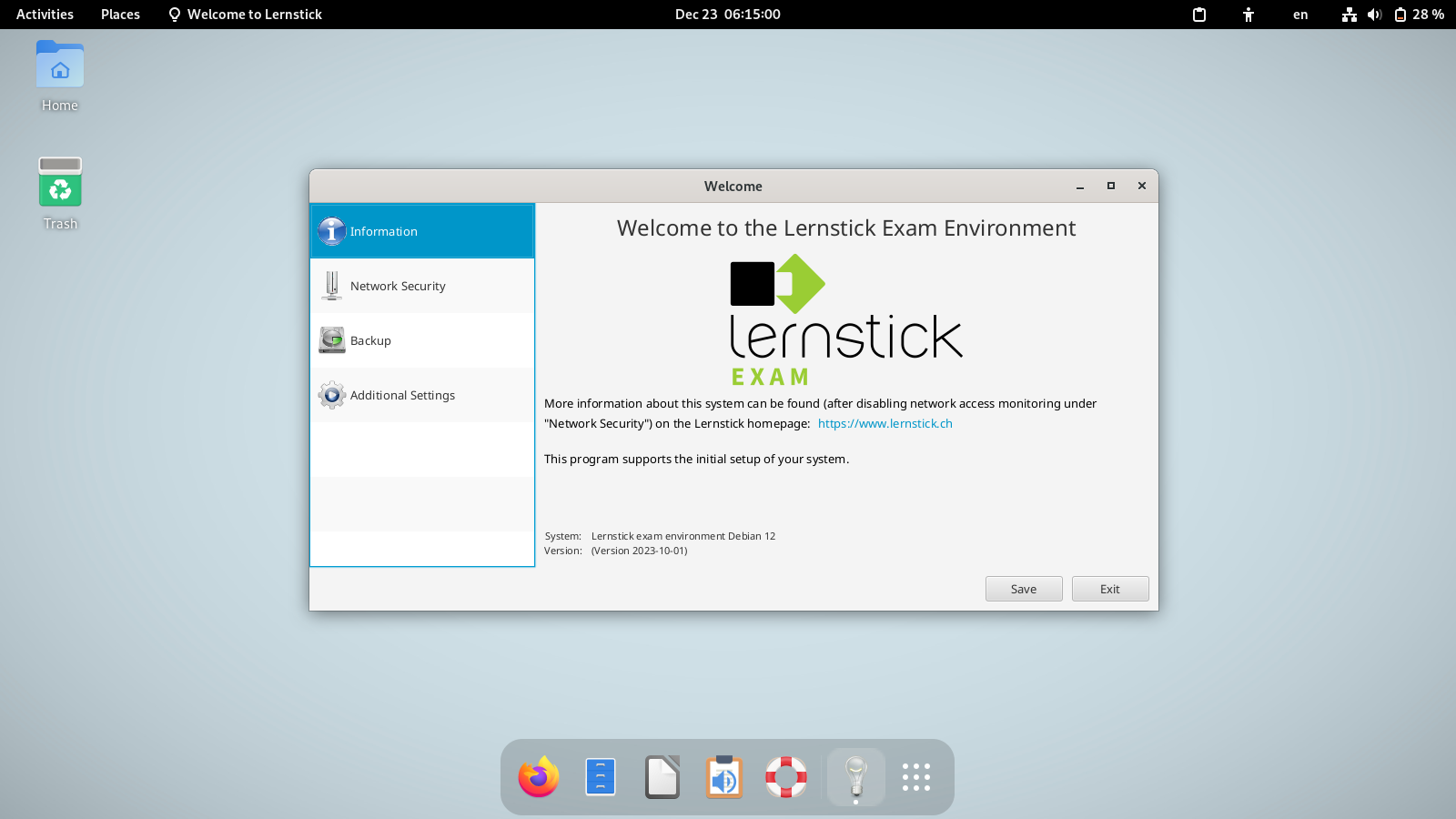
Task: Minimize the Welcome window
Action: (x=1080, y=187)
